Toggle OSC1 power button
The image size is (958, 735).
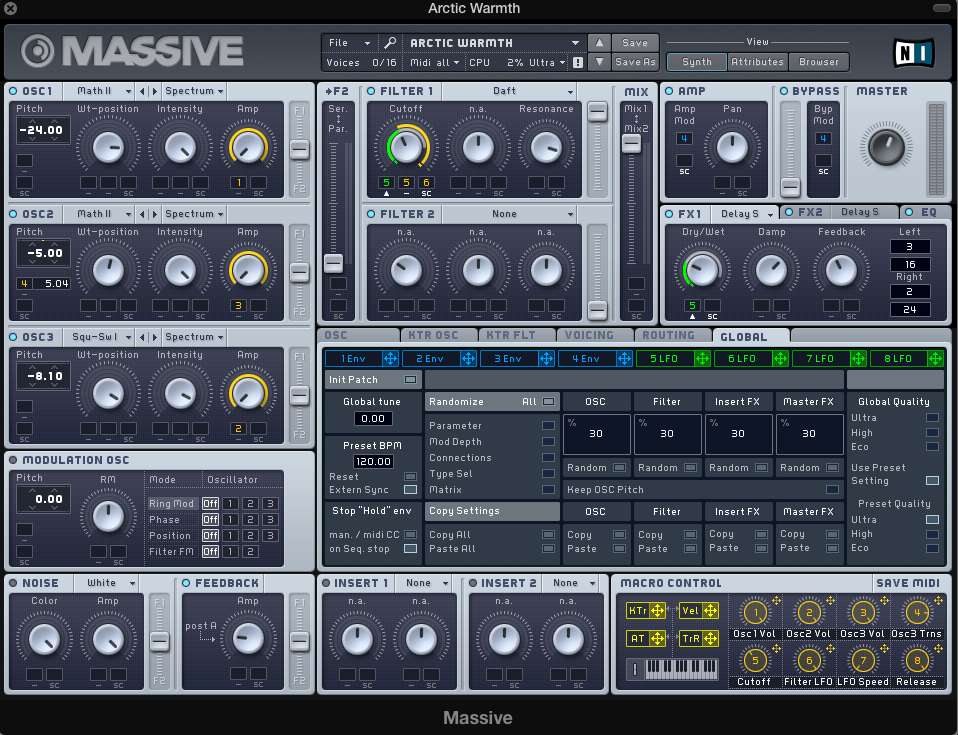pyautogui.click(x=13, y=91)
